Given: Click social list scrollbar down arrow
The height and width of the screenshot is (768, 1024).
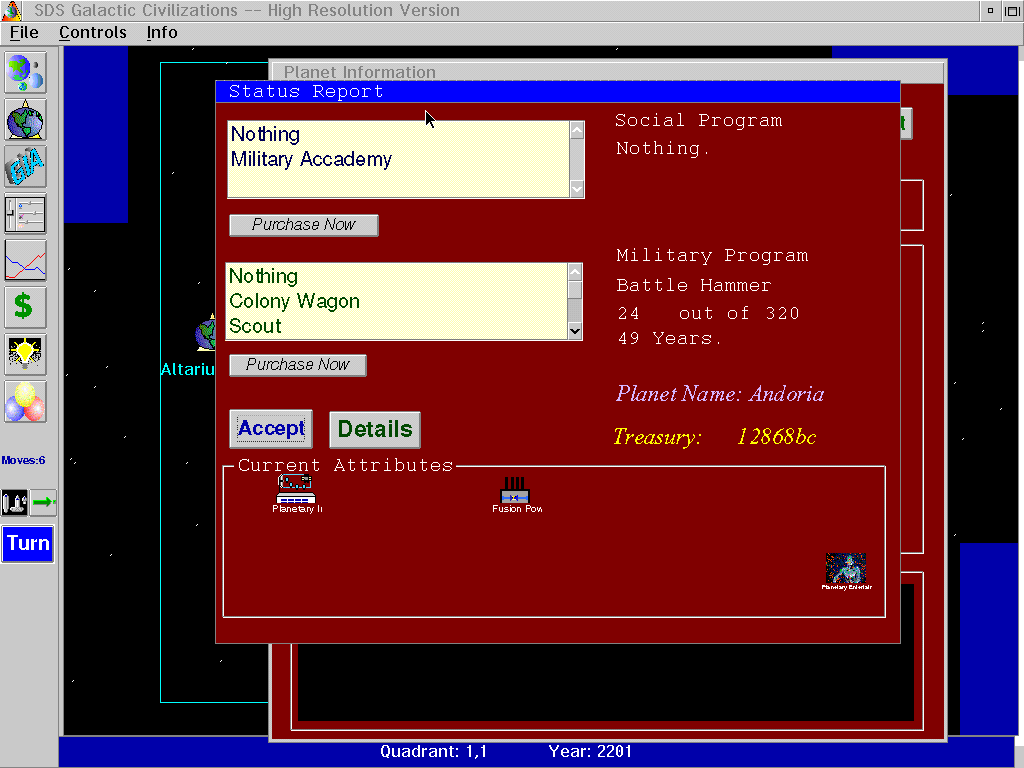Looking at the screenshot, I should pyautogui.click(x=577, y=189).
